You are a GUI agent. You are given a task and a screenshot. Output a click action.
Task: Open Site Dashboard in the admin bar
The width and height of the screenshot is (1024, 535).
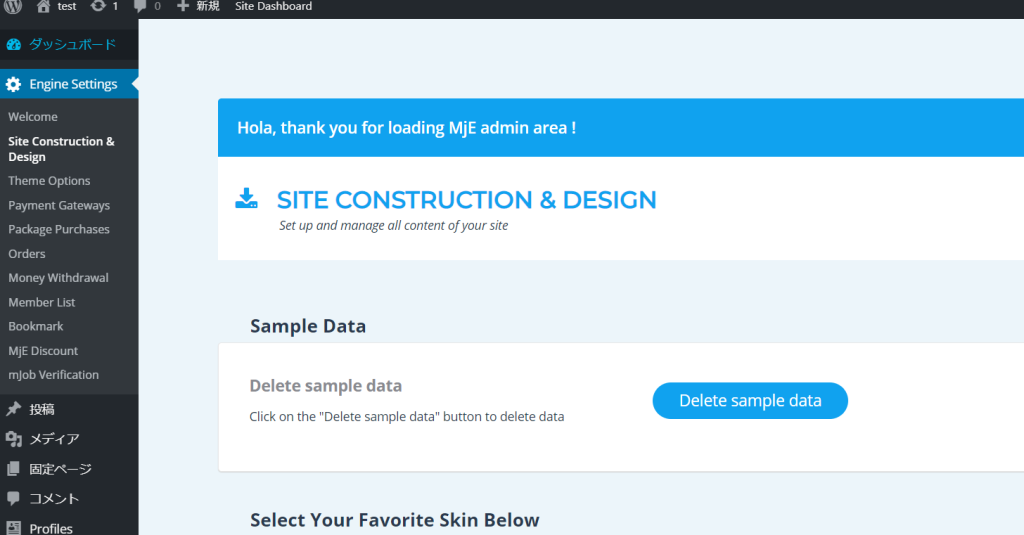(274, 7)
